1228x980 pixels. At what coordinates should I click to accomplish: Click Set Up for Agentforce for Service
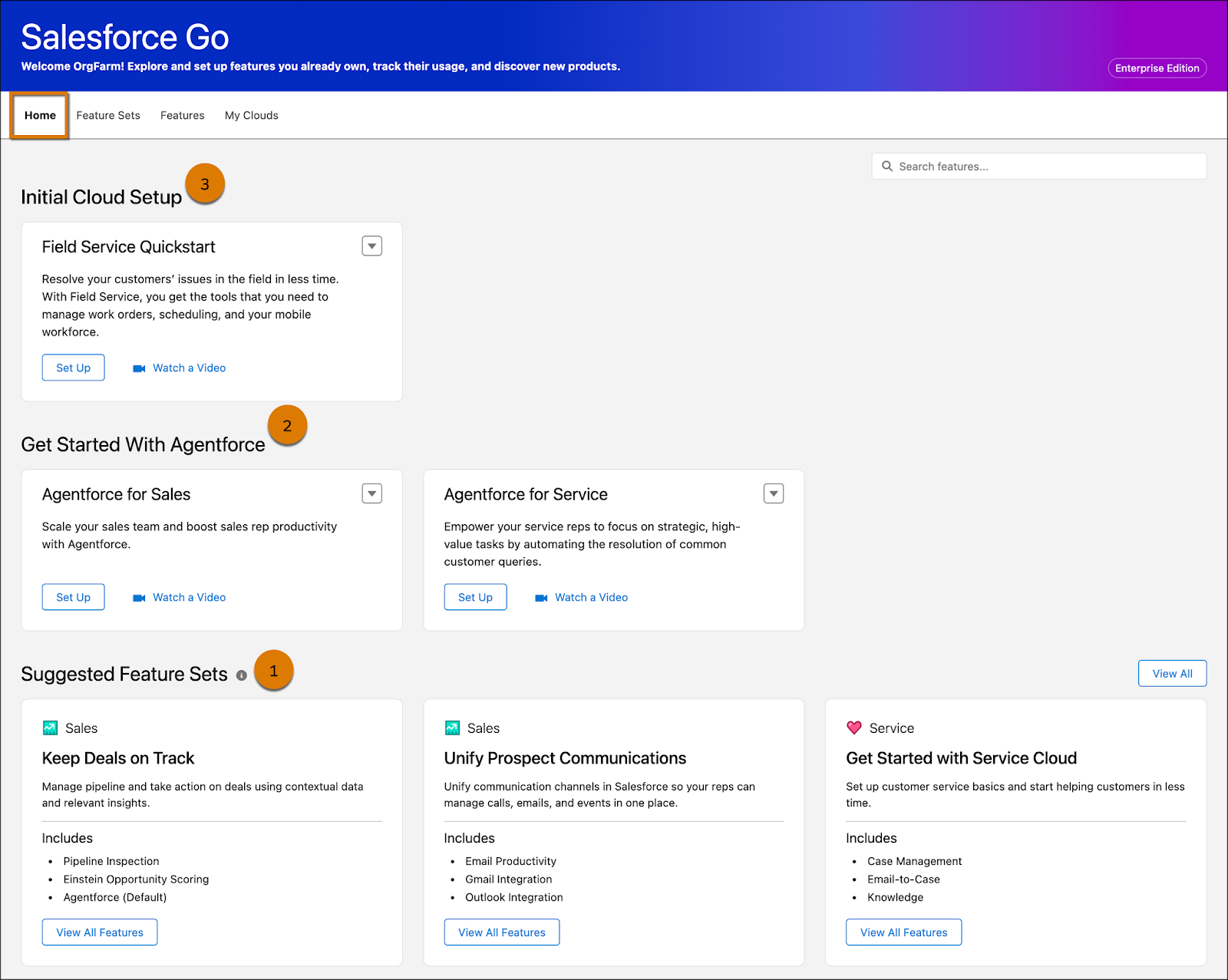click(476, 597)
